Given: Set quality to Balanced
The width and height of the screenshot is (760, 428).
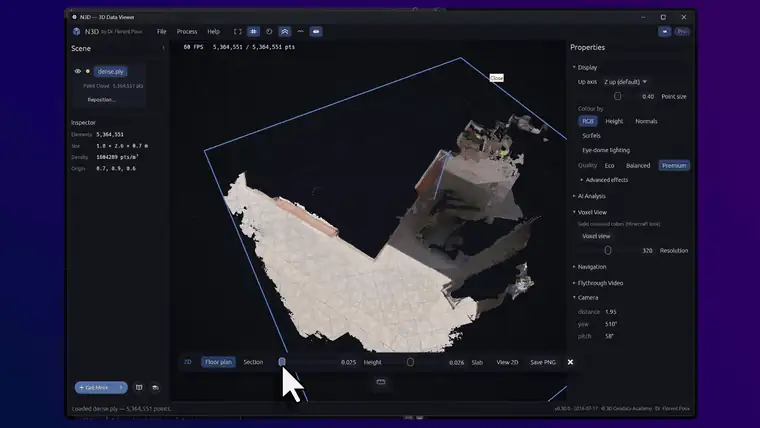Looking at the screenshot, I should click(x=638, y=165).
